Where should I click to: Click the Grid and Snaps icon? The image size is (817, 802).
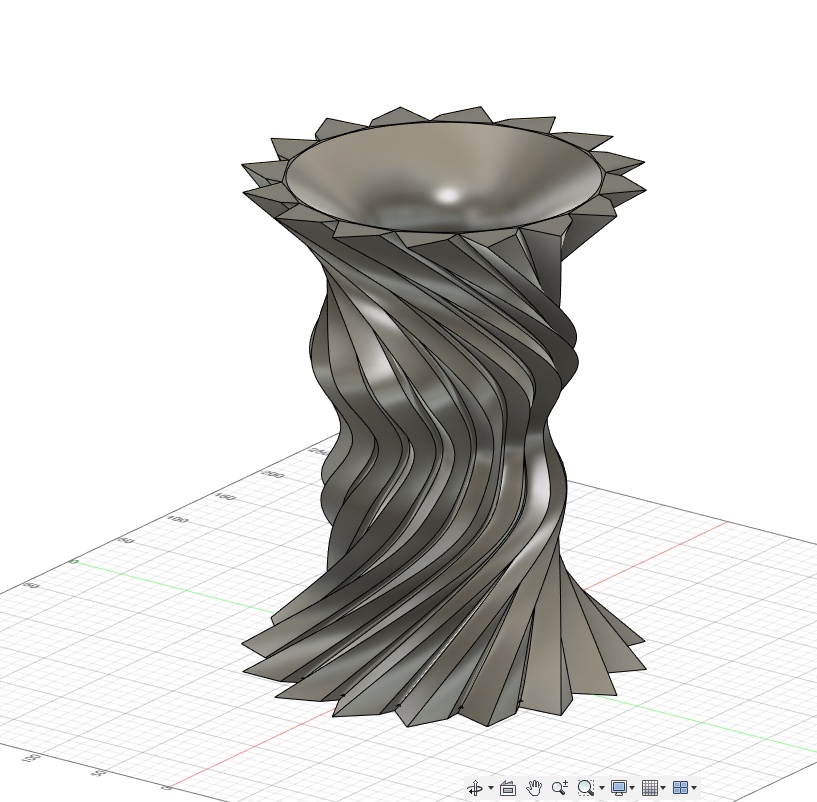(650, 787)
